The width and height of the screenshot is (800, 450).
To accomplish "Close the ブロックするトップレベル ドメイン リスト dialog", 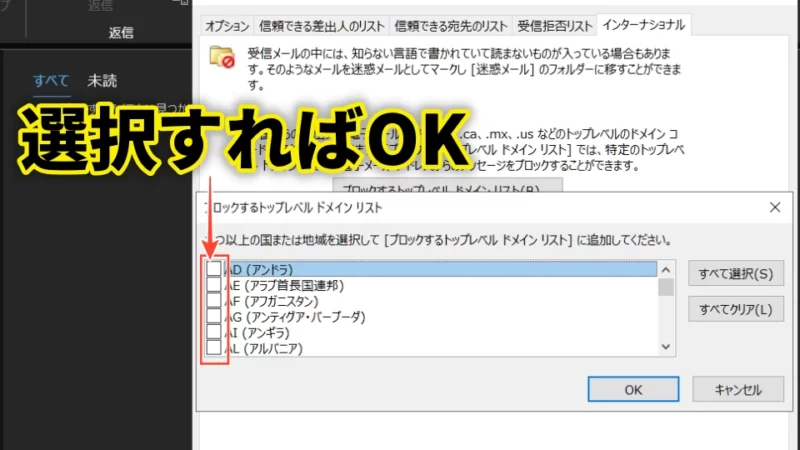I will (x=775, y=207).
